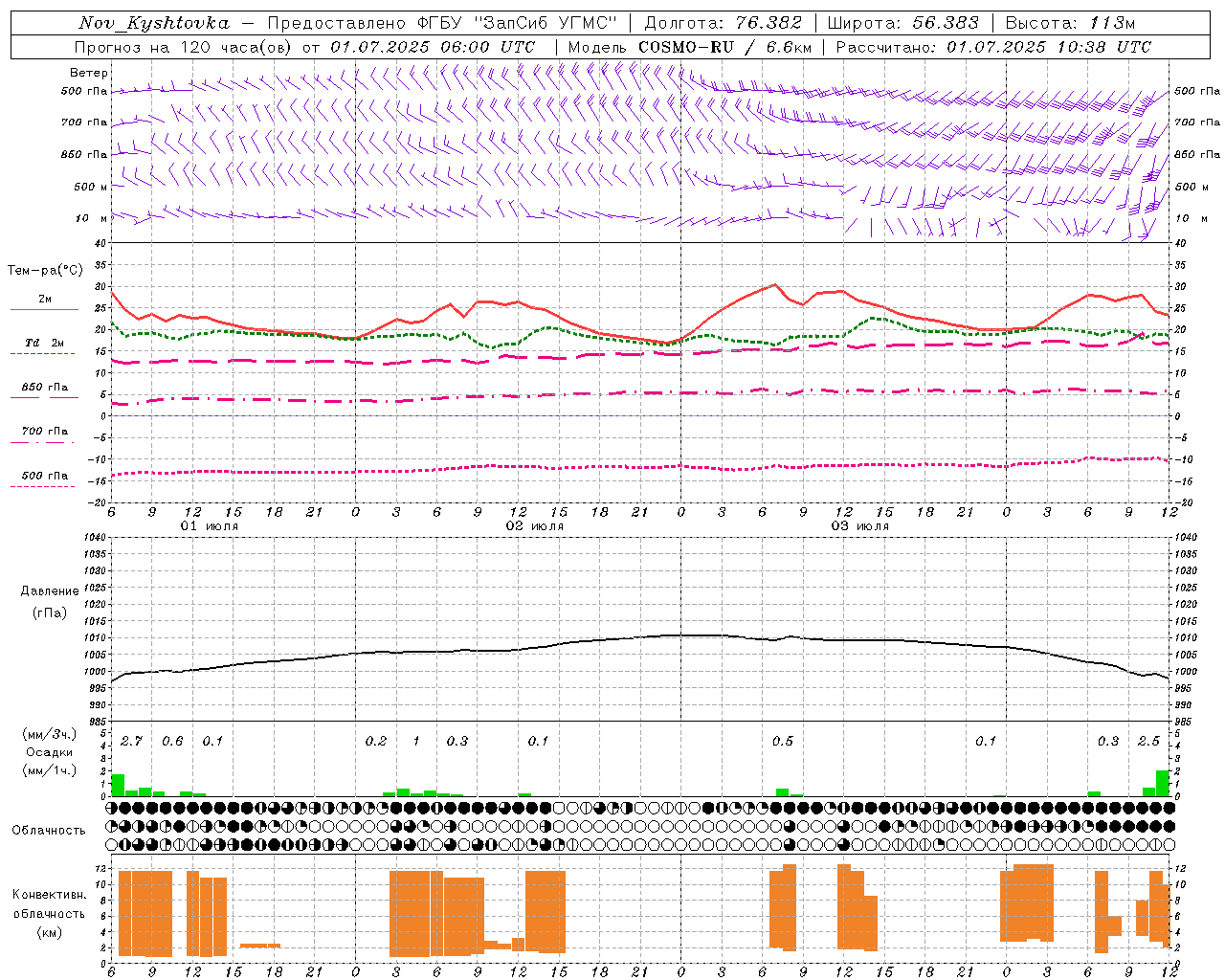The width and height of the screenshot is (1225, 980).
Task: Click the '01 июля' date label
Action: [210, 526]
